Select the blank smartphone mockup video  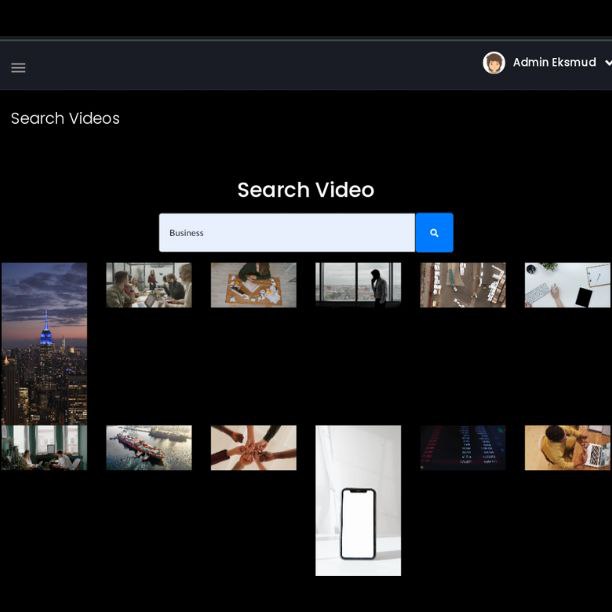click(358, 500)
